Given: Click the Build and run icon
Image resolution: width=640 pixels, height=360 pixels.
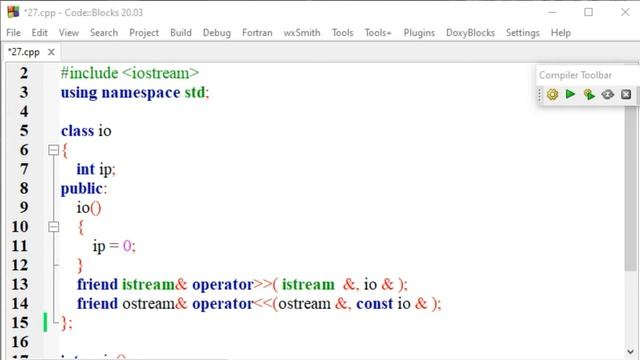Looking at the screenshot, I should (589, 94).
